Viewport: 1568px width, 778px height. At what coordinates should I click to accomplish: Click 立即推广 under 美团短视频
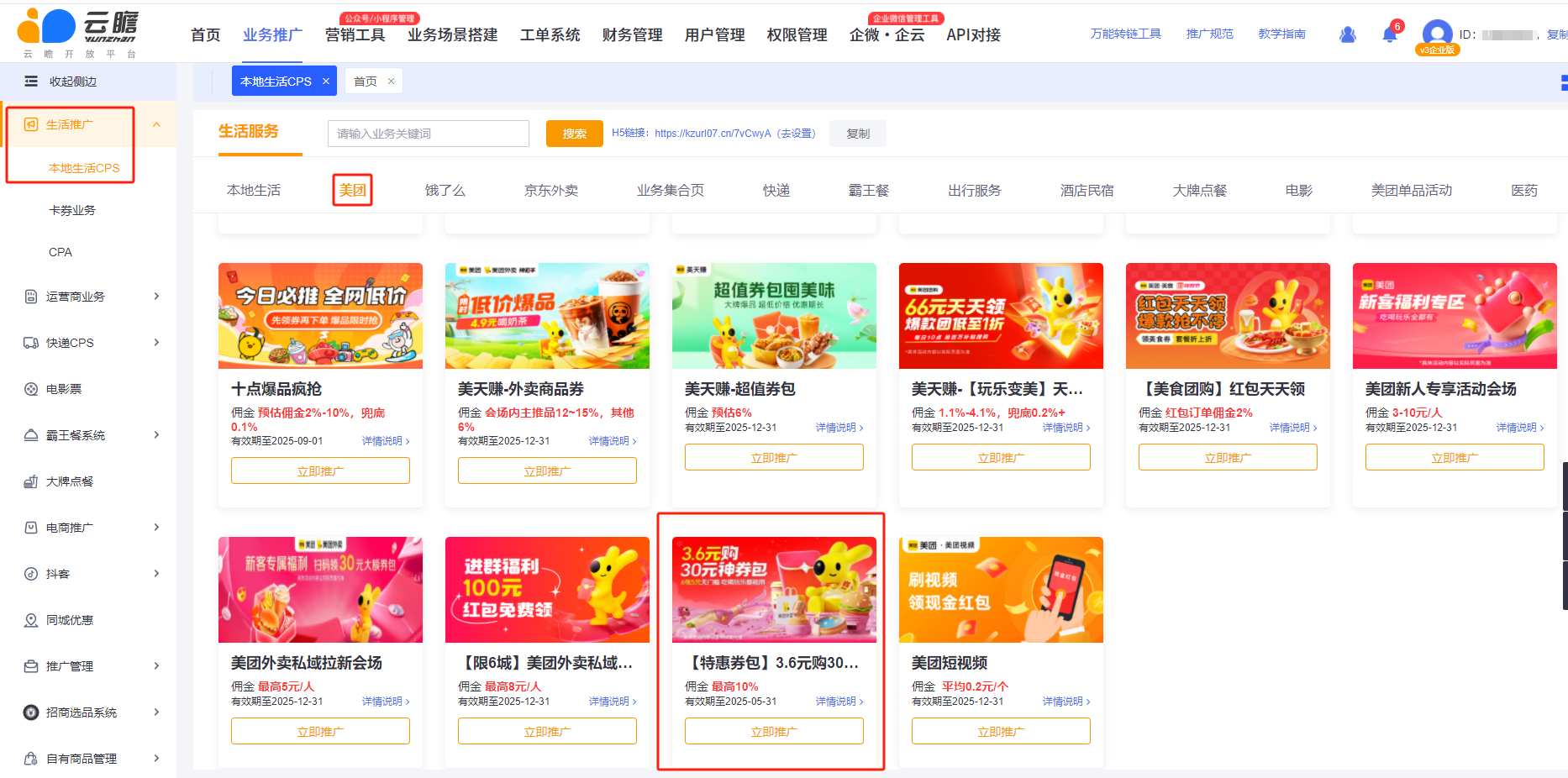(1001, 731)
